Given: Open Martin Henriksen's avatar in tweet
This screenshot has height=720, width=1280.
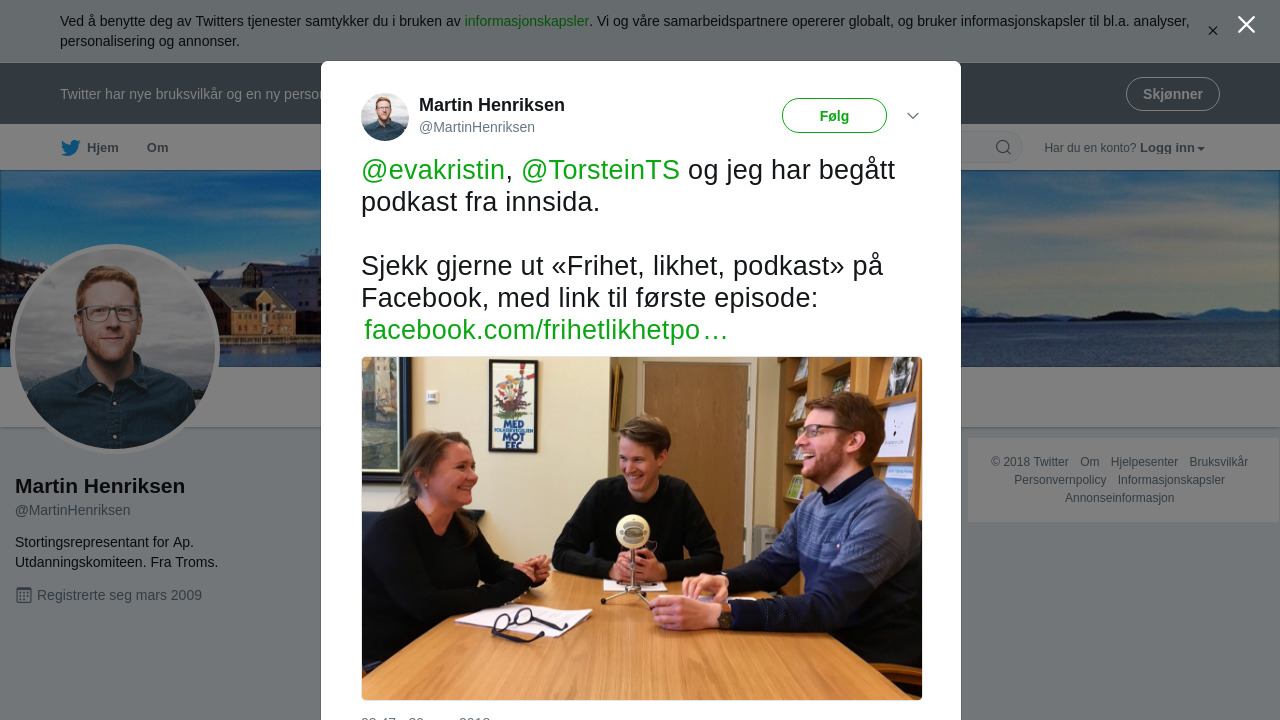Looking at the screenshot, I should [x=385, y=117].
